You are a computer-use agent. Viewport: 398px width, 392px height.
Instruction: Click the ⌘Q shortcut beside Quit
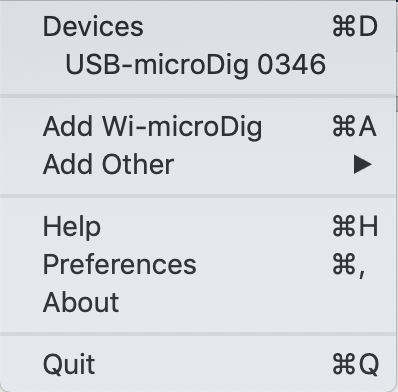355,364
